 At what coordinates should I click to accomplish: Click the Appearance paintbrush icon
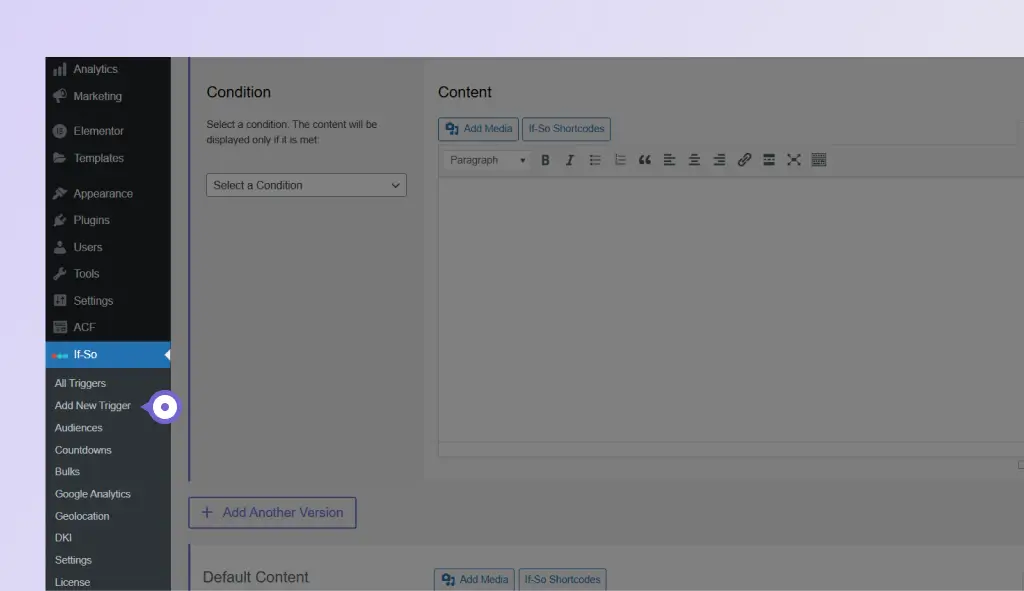click(59, 193)
